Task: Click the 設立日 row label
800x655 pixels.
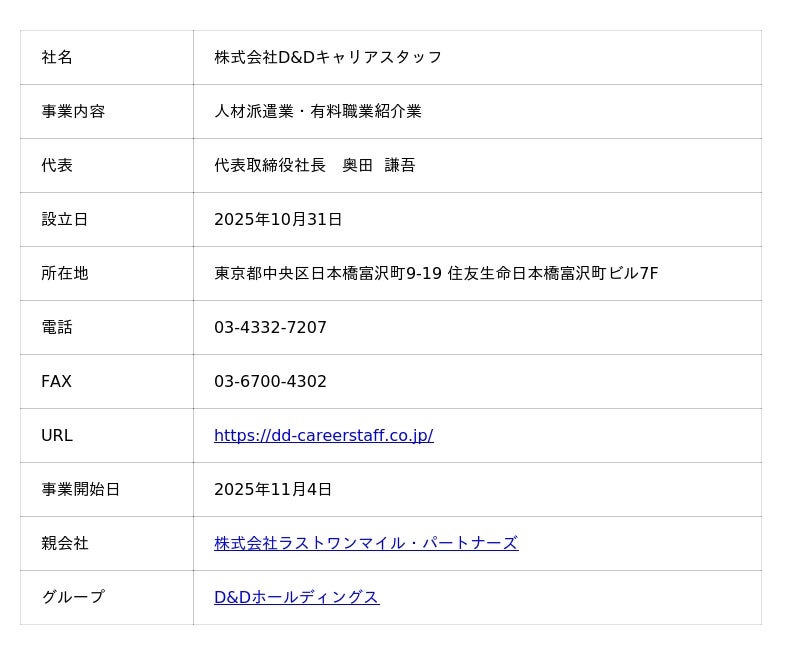Action: [65, 220]
